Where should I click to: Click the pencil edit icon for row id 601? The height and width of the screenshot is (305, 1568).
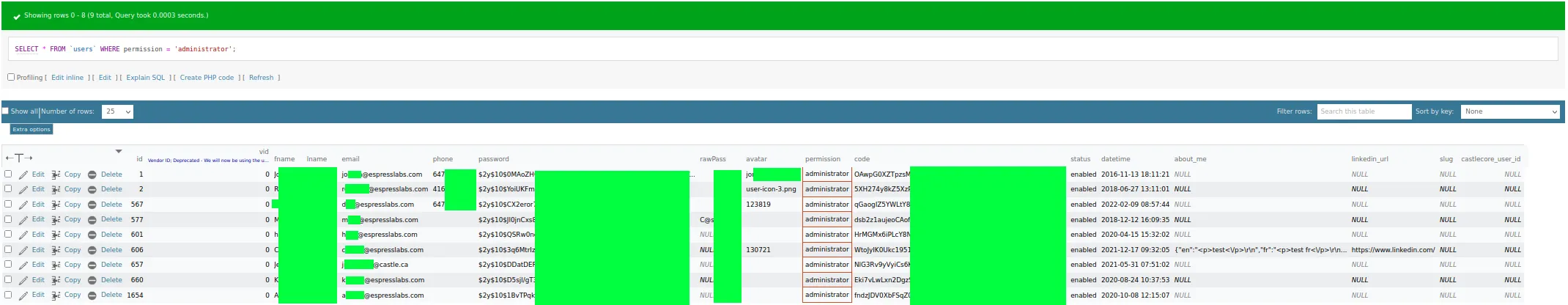coord(23,235)
